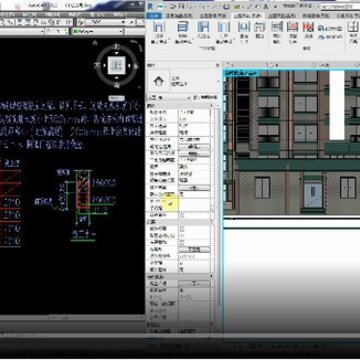Toggle the third checkbox in the second properties group
The width and height of the screenshot is (360, 360).
click(182, 242)
